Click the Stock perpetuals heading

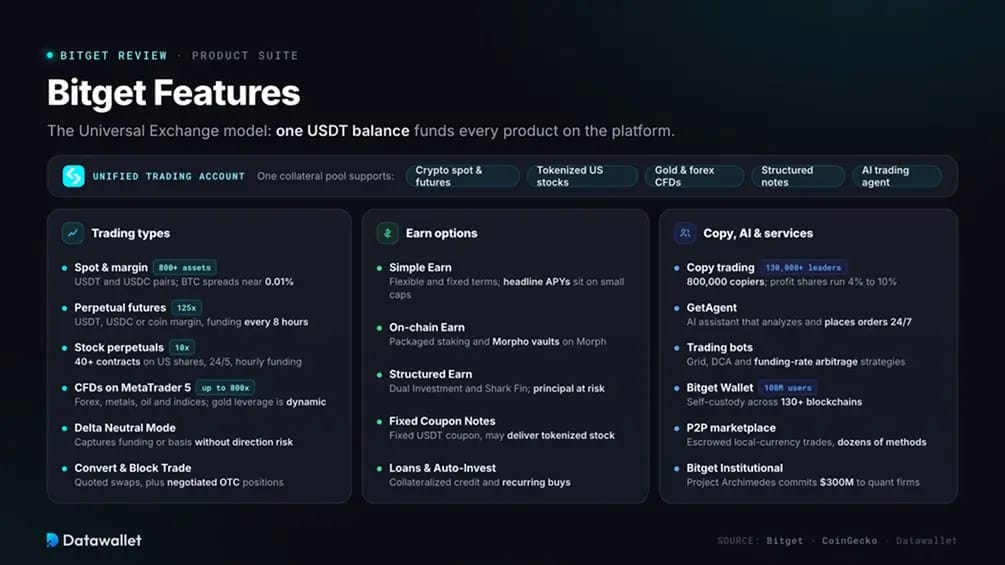(x=119, y=348)
